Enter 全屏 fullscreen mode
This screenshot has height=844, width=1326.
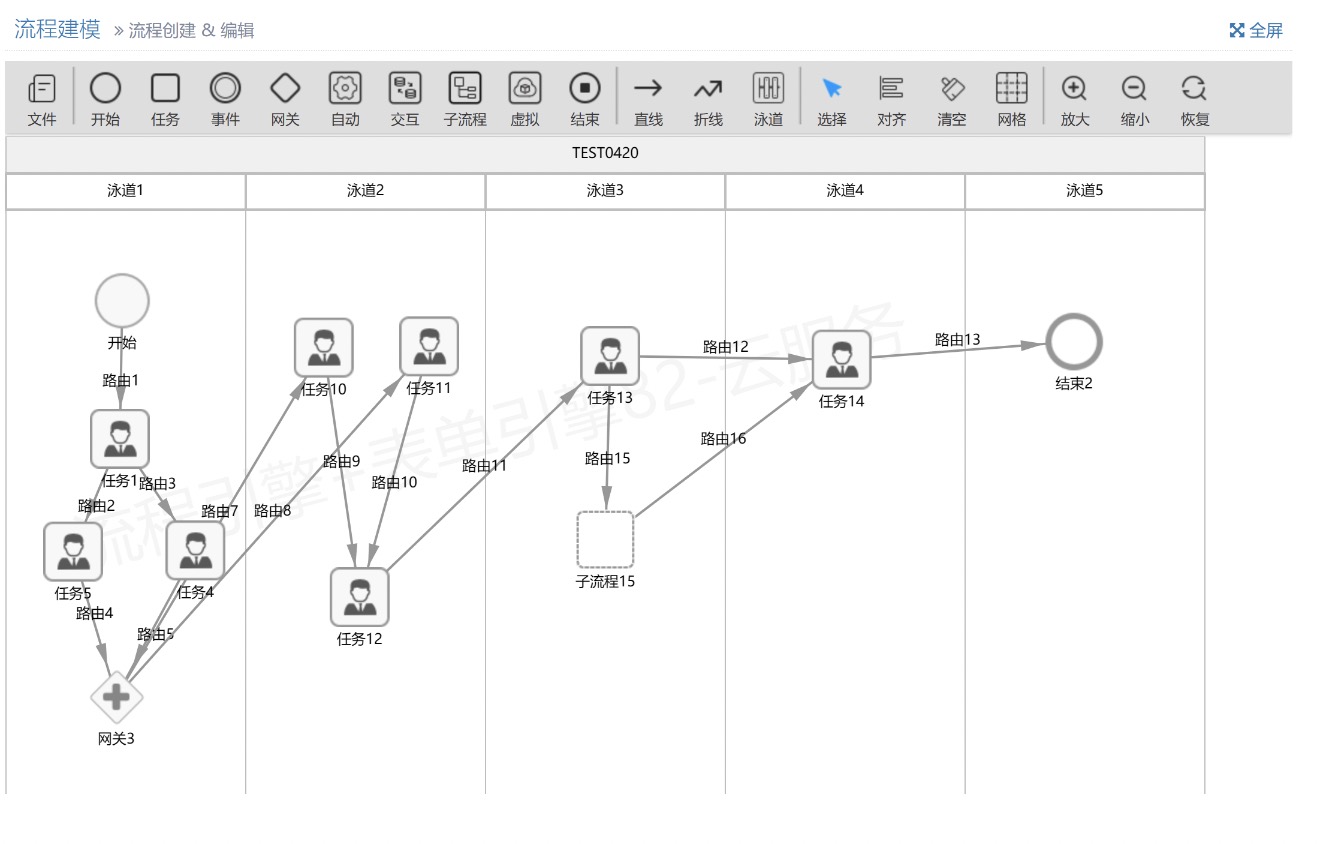(1256, 31)
